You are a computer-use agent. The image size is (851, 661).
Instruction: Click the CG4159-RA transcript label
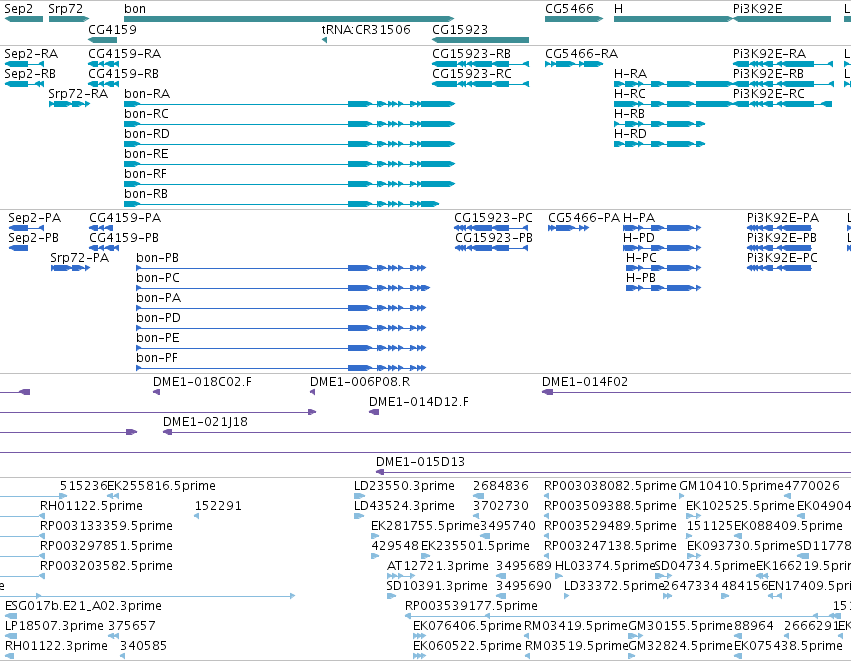point(124,54)
